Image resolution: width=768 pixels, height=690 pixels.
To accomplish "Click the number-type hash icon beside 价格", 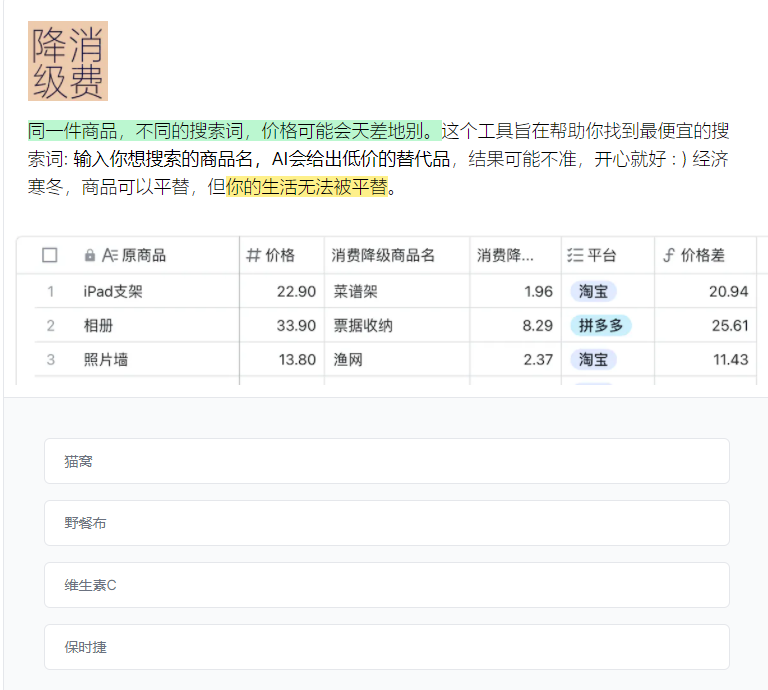I will [253, 256].
